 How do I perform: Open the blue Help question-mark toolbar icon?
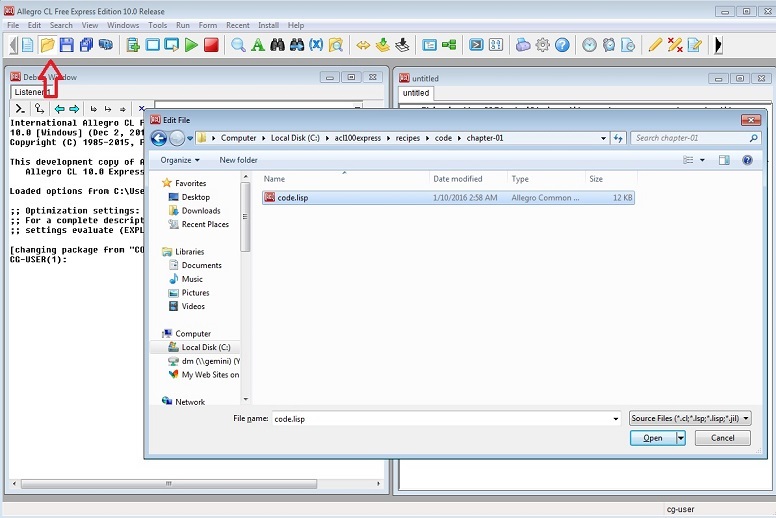pos(562,45)
